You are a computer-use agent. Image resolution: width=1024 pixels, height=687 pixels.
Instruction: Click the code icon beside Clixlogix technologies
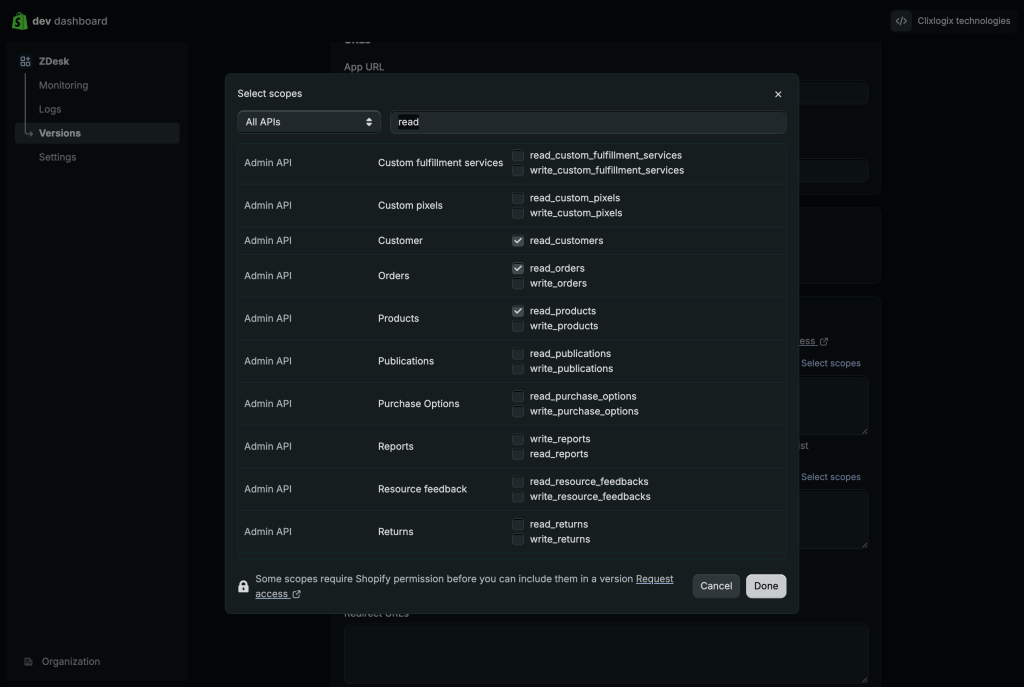(x=901, y=21)
